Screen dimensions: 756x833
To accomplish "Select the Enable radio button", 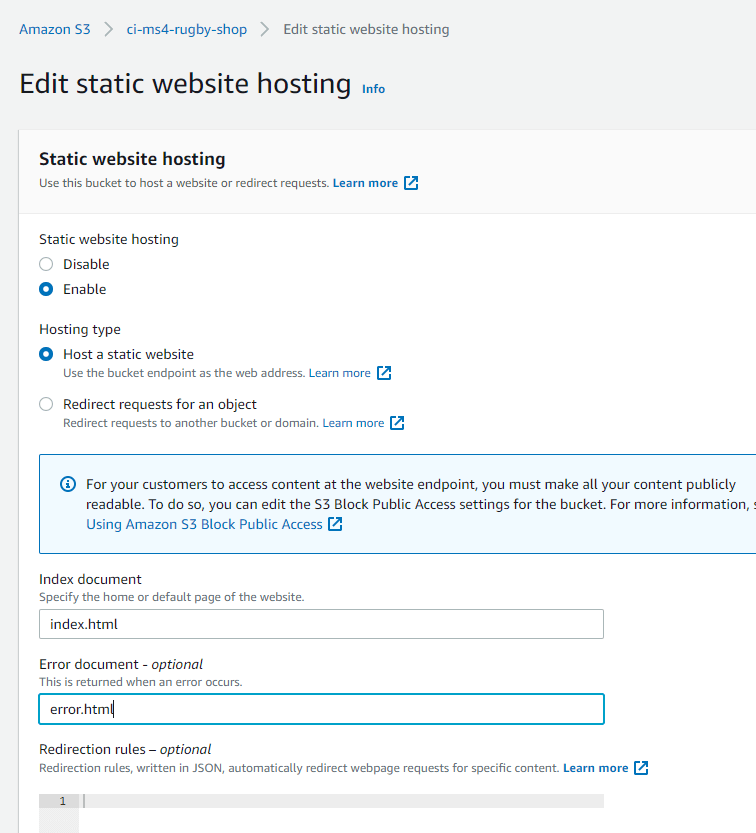I will [46, 289].
